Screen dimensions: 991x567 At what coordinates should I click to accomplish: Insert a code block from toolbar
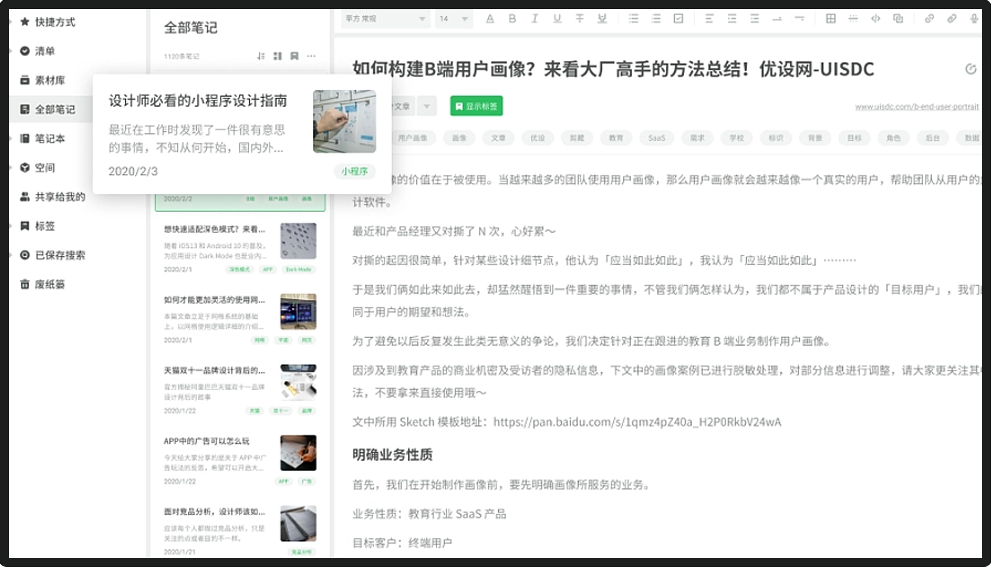point(875,18)
